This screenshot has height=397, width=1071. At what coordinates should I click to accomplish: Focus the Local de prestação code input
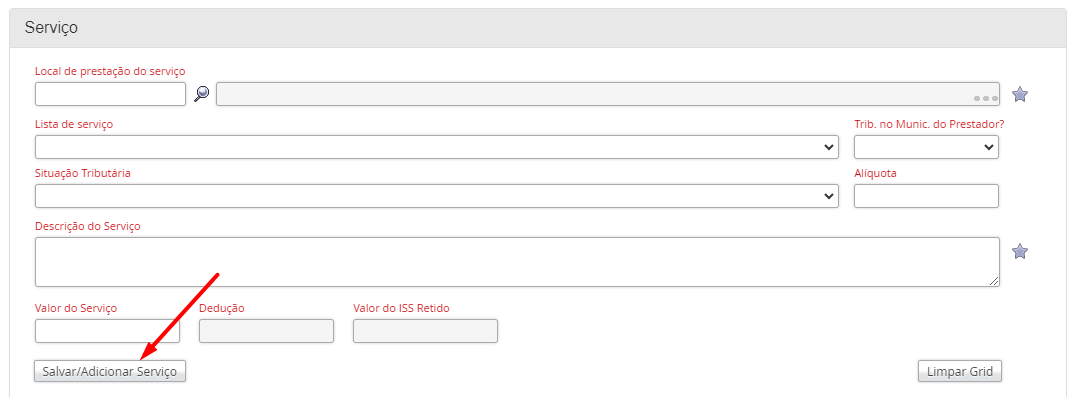click(x=110, y=94)
